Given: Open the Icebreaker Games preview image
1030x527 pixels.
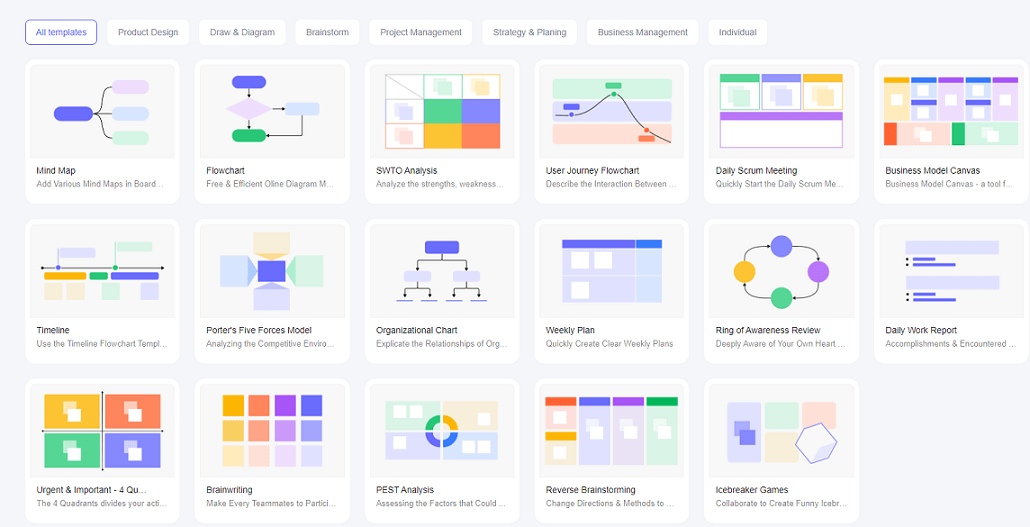Looking at the screenshot, I should coord(782,430).
